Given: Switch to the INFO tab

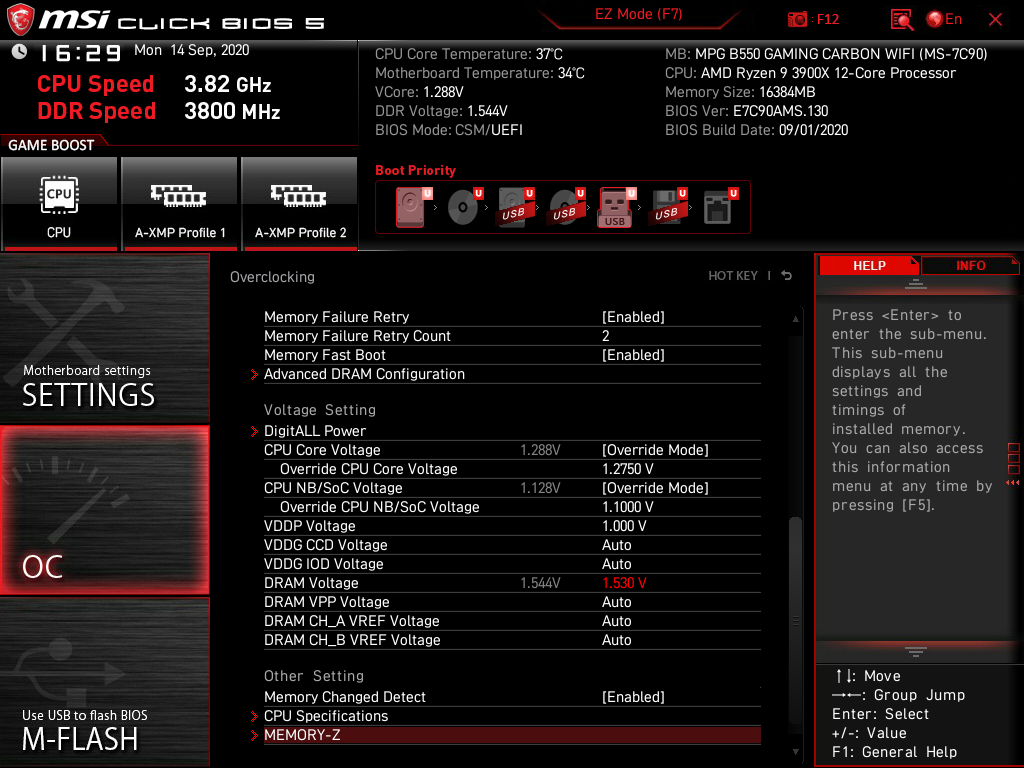Looking at the screenshot, I should click(970, 265).
